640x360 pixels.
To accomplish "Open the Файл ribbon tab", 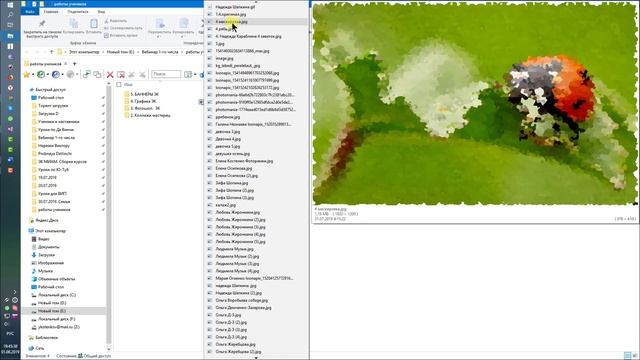I will [30, 12].
